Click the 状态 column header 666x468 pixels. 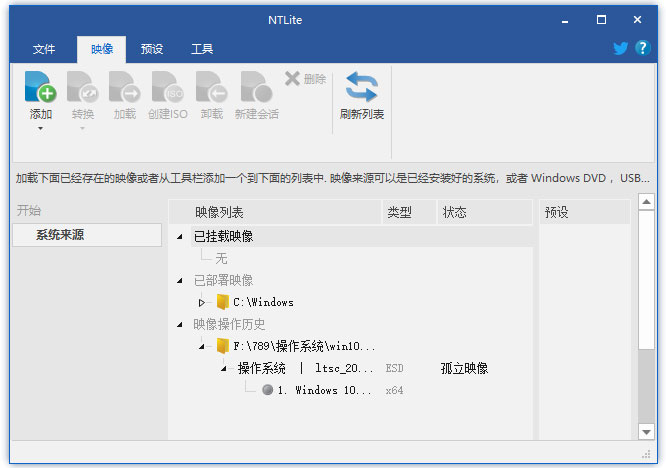pos(484,212)
